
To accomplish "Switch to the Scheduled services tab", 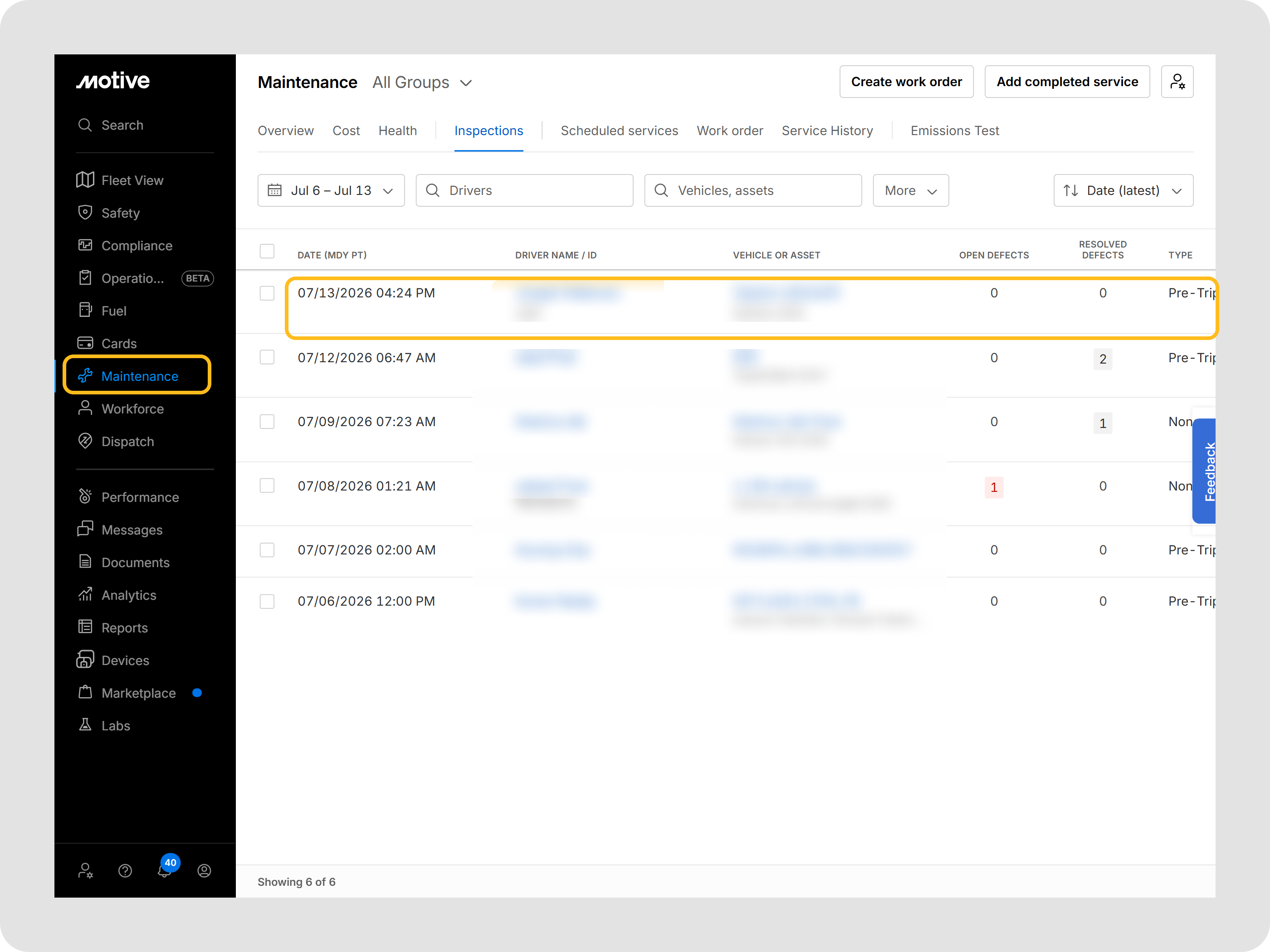I will click(619, 131).
